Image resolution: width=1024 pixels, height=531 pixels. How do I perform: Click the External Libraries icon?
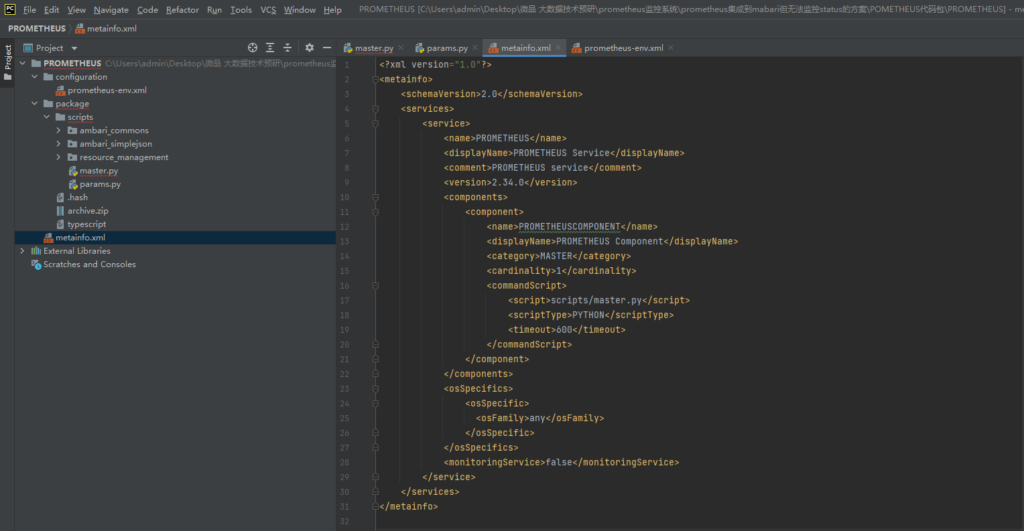(36, 251)
